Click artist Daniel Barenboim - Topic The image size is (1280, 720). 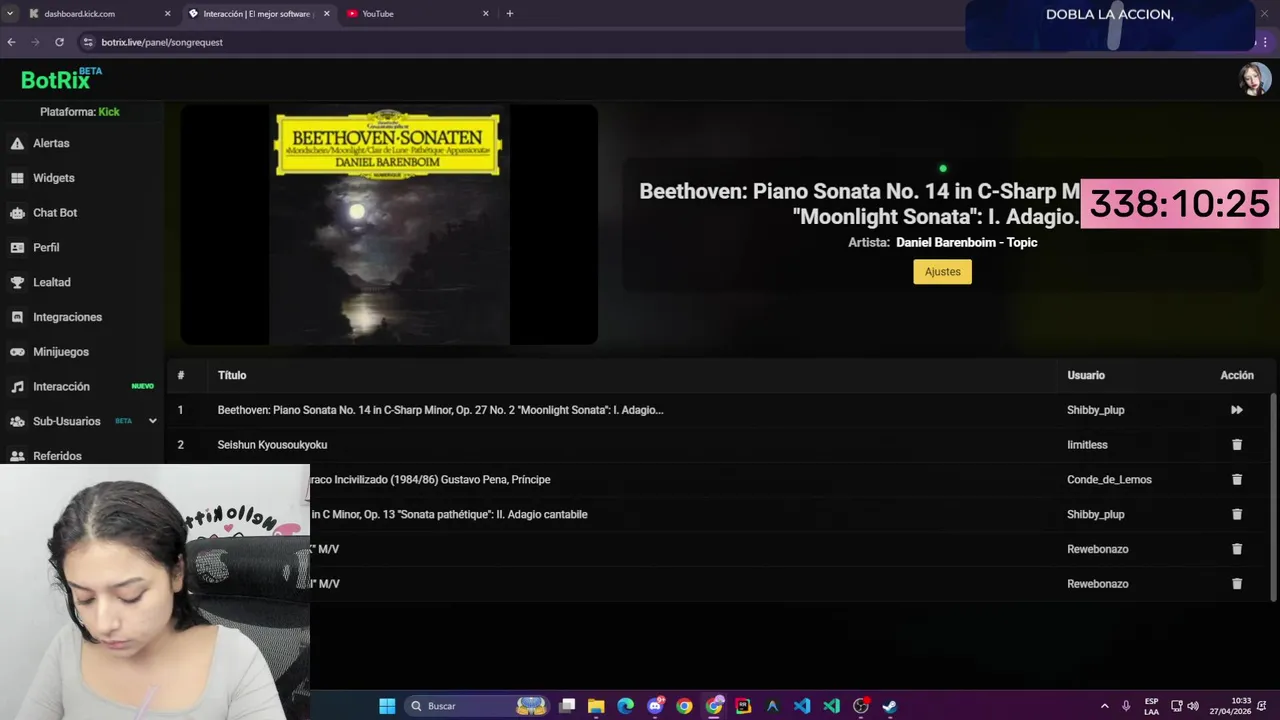(966, 243)
